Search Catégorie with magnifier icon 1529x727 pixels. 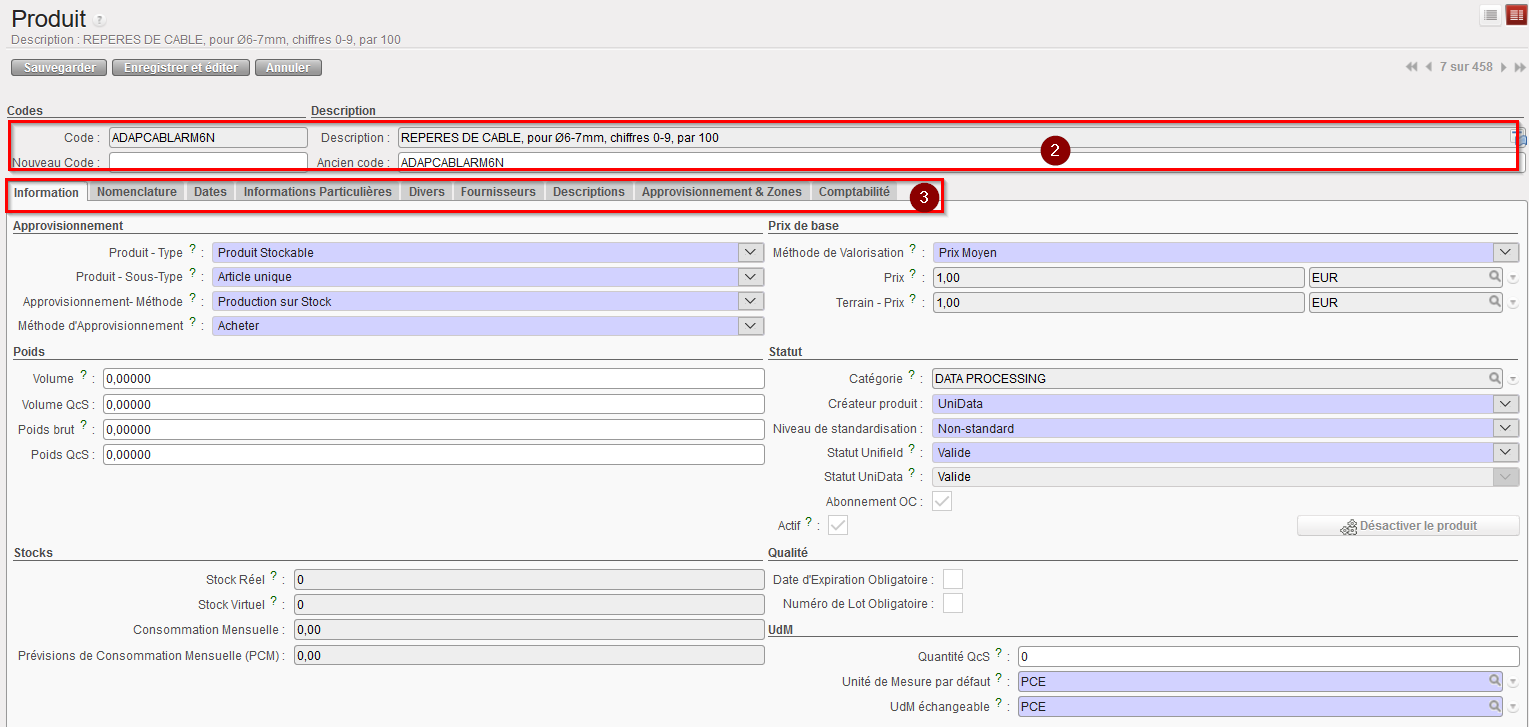point(1495,378)
